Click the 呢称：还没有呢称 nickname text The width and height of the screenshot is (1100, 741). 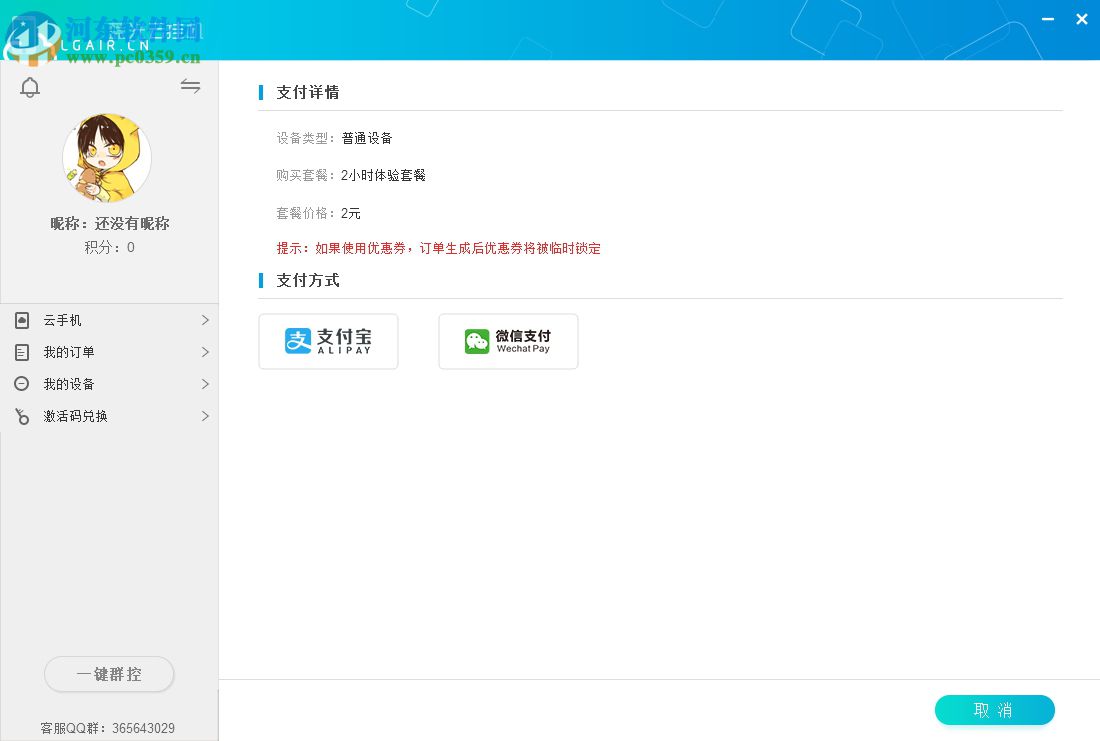tap(109, 223)
